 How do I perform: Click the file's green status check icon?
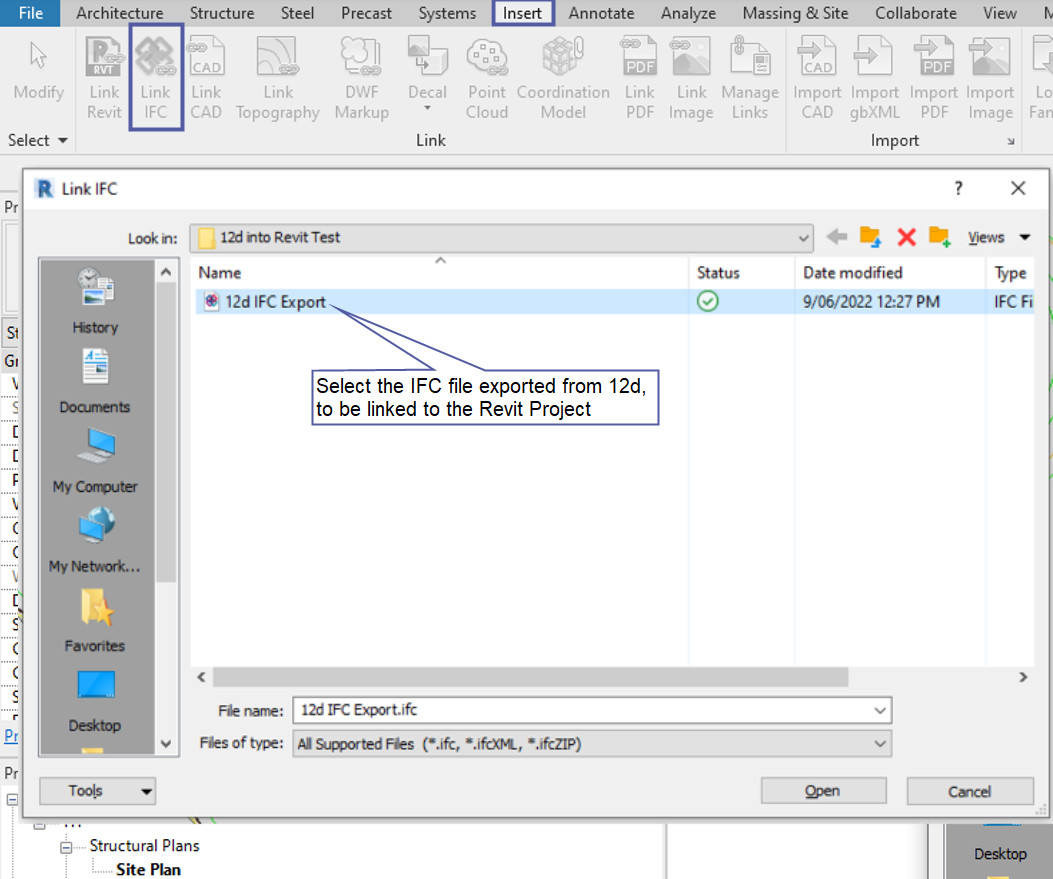point(707,301)
